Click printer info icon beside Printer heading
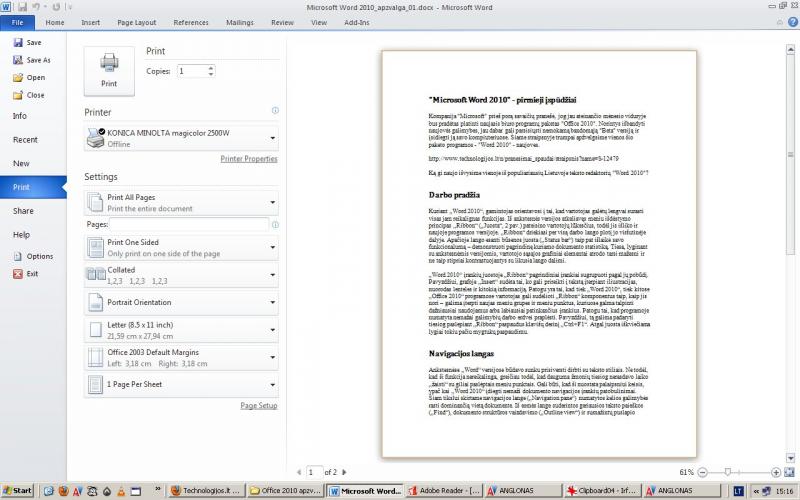The width and height of the screenshot is (800, 500). click(275, 110)
